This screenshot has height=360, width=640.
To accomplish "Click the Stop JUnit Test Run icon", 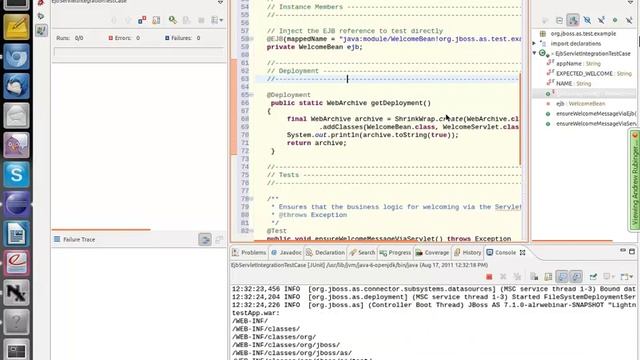I will click(201, 20).
